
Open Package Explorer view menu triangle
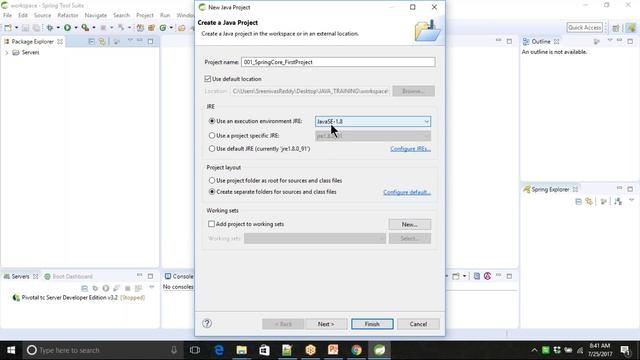[x=130, y=41]
